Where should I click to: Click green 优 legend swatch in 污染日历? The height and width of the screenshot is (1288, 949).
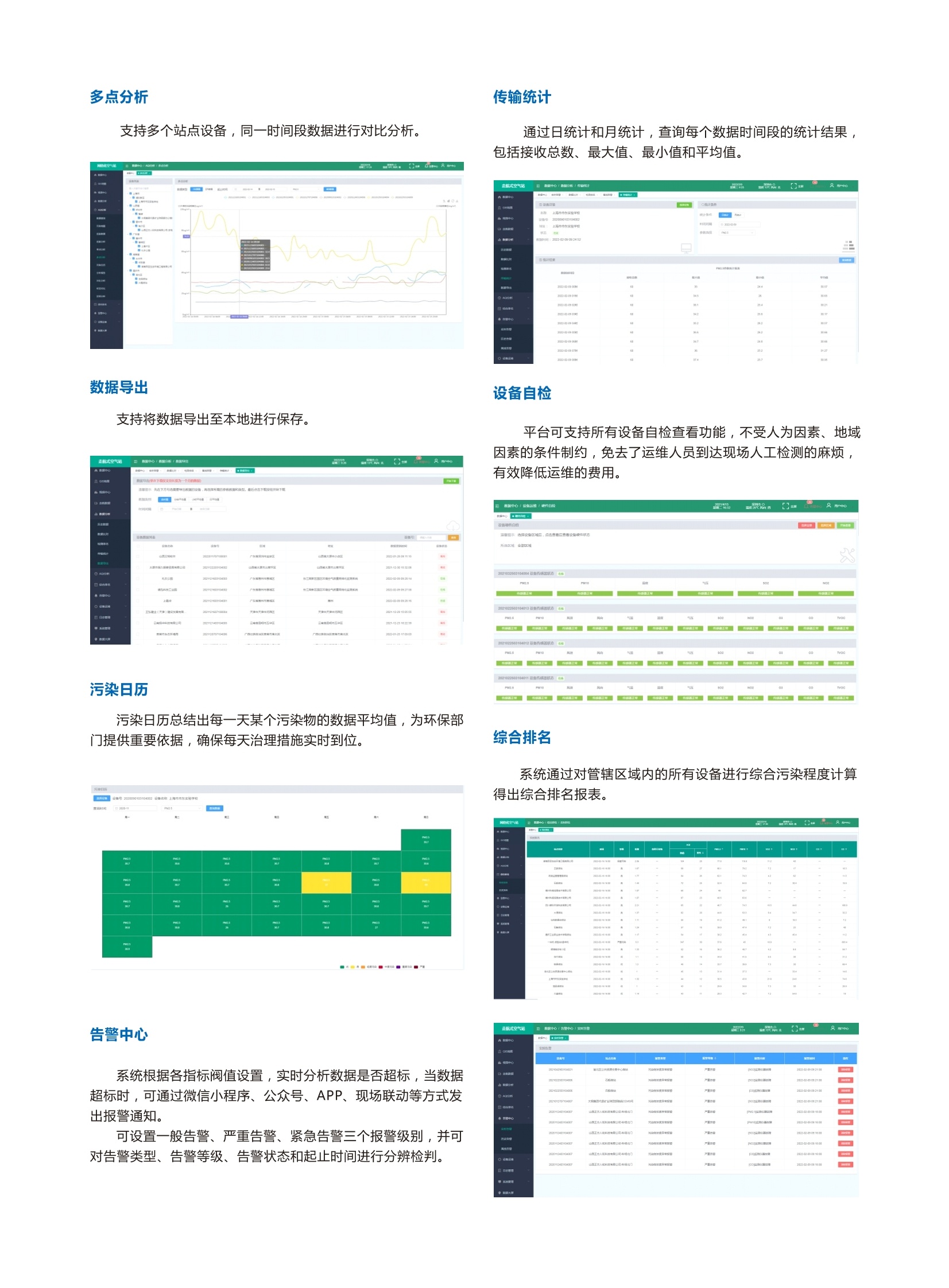(x=342, y=968)
